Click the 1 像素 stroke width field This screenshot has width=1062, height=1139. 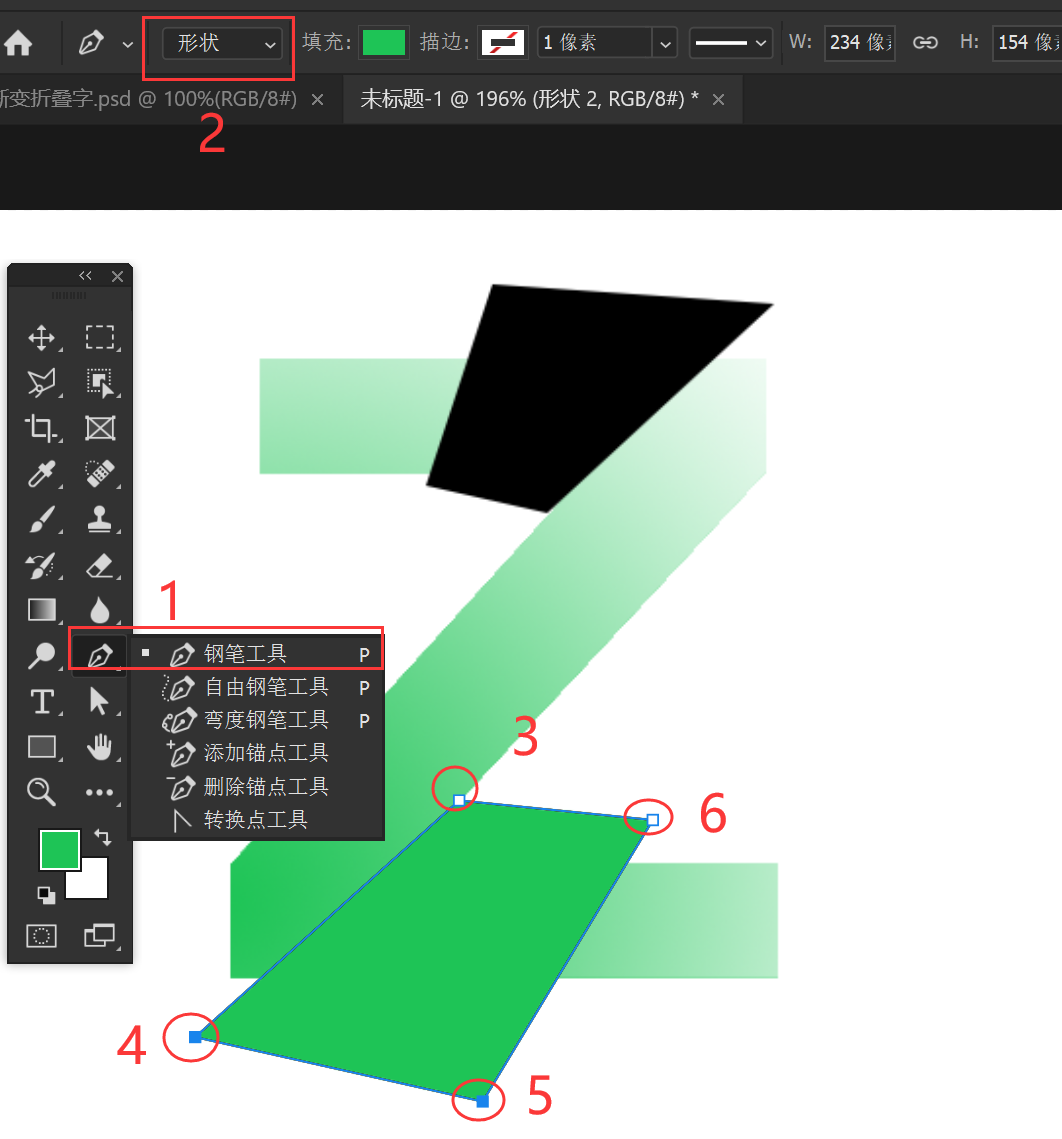[594, 42]
